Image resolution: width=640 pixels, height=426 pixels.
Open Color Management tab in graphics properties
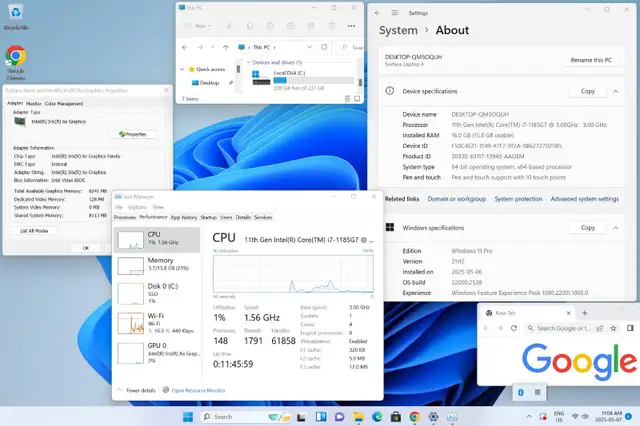pyautogui.click(x=64, y=104)
